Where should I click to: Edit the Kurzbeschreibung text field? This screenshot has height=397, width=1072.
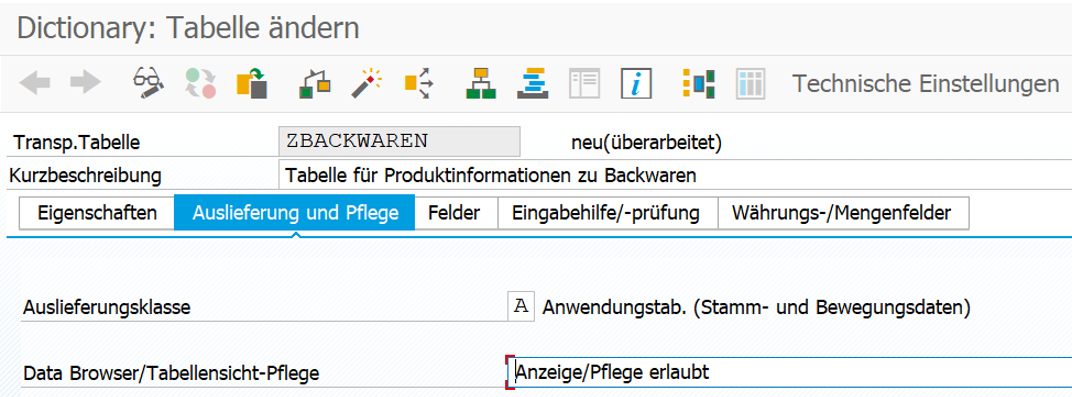[675, 176]
